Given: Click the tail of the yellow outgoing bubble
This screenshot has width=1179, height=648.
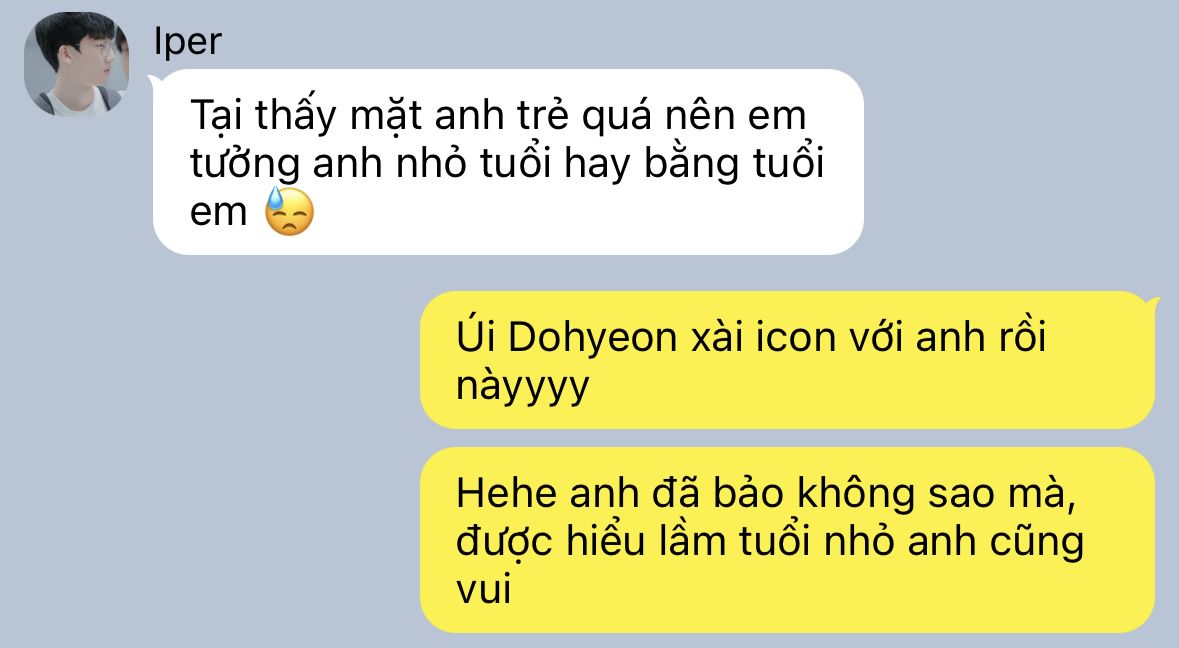Looking at the screenshot, I should tap(1153, 301).
